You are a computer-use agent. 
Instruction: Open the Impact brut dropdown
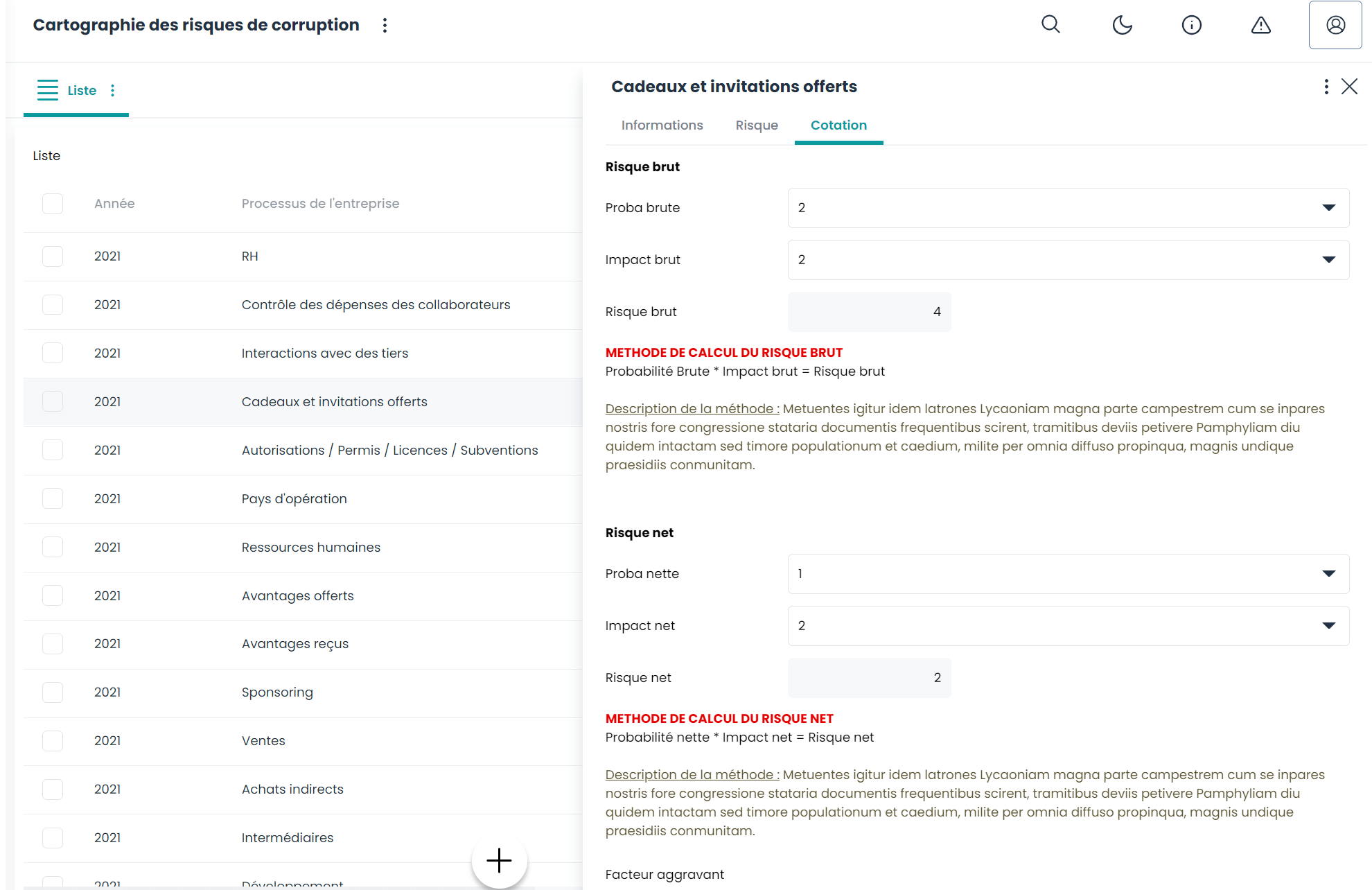1068,260
